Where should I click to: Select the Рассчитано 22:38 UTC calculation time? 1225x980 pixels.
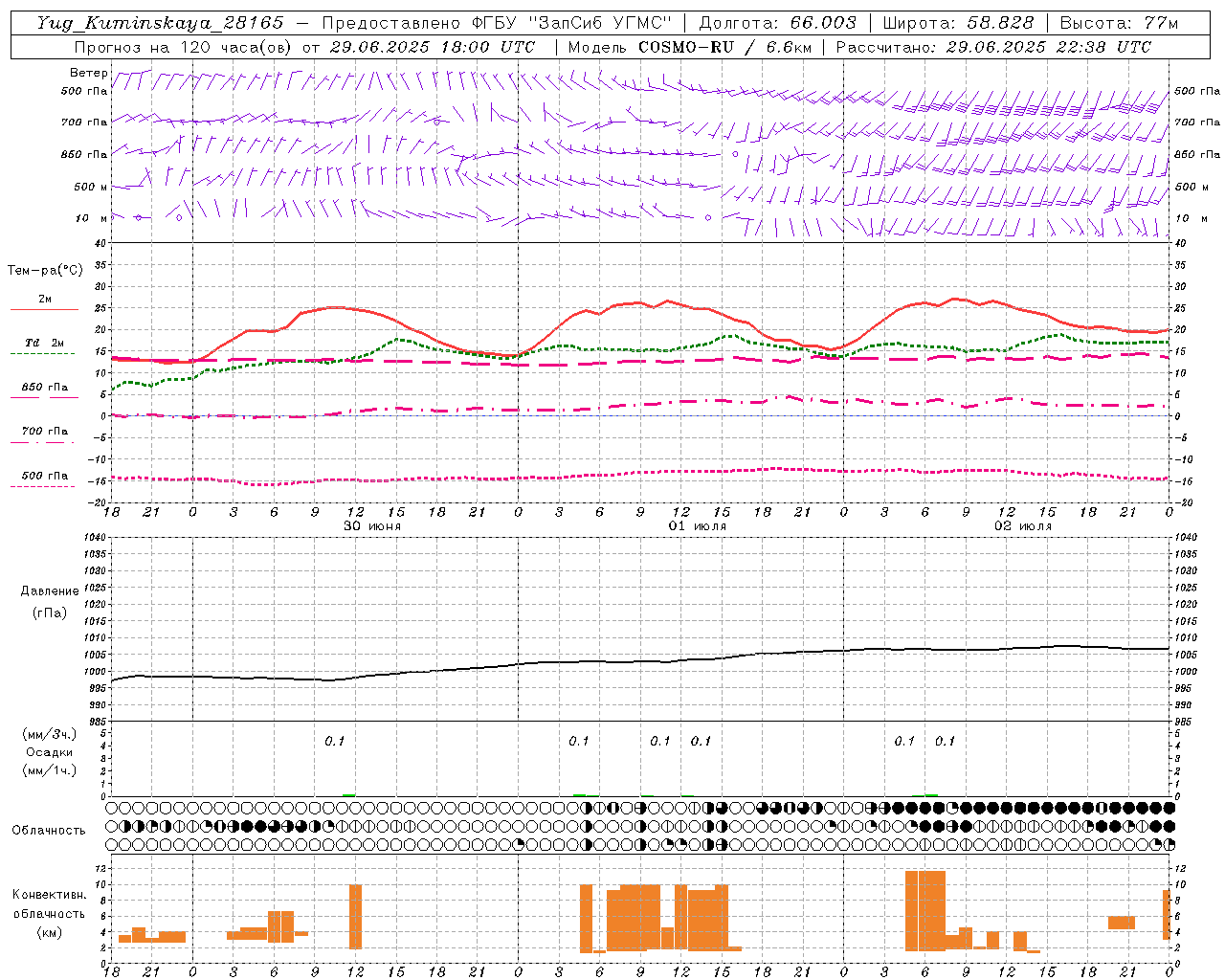point(1097,47)
